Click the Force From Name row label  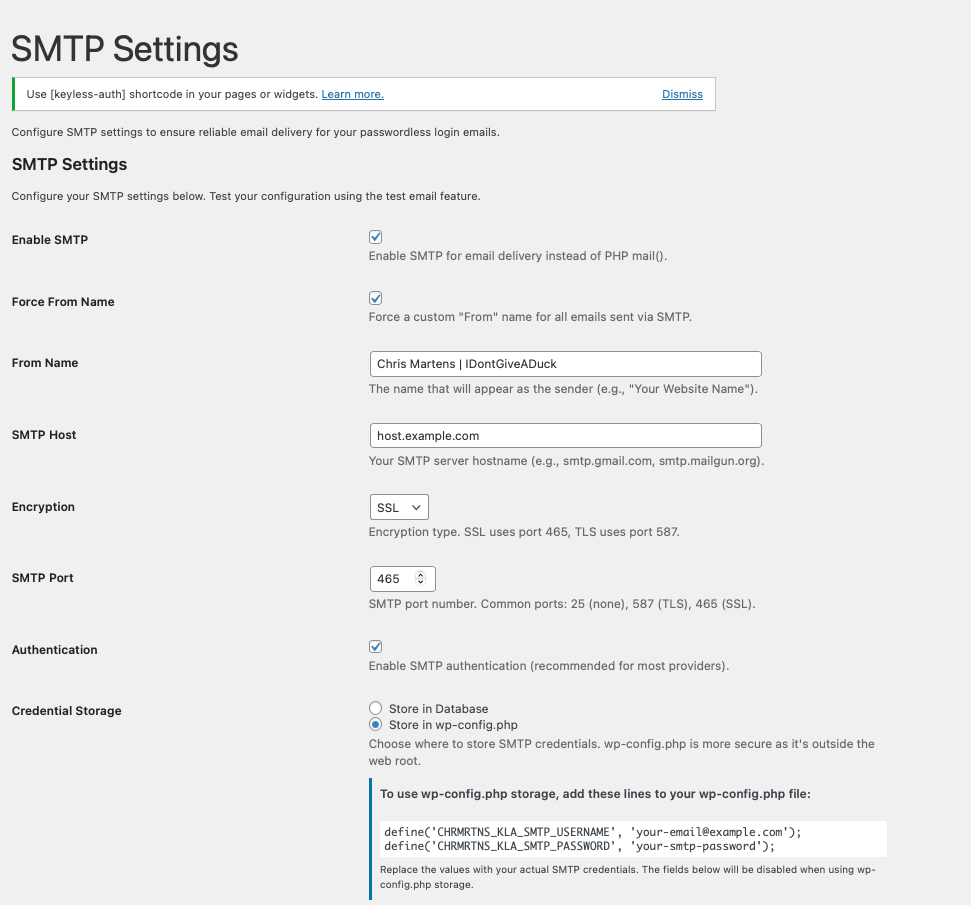coord(63,302)
